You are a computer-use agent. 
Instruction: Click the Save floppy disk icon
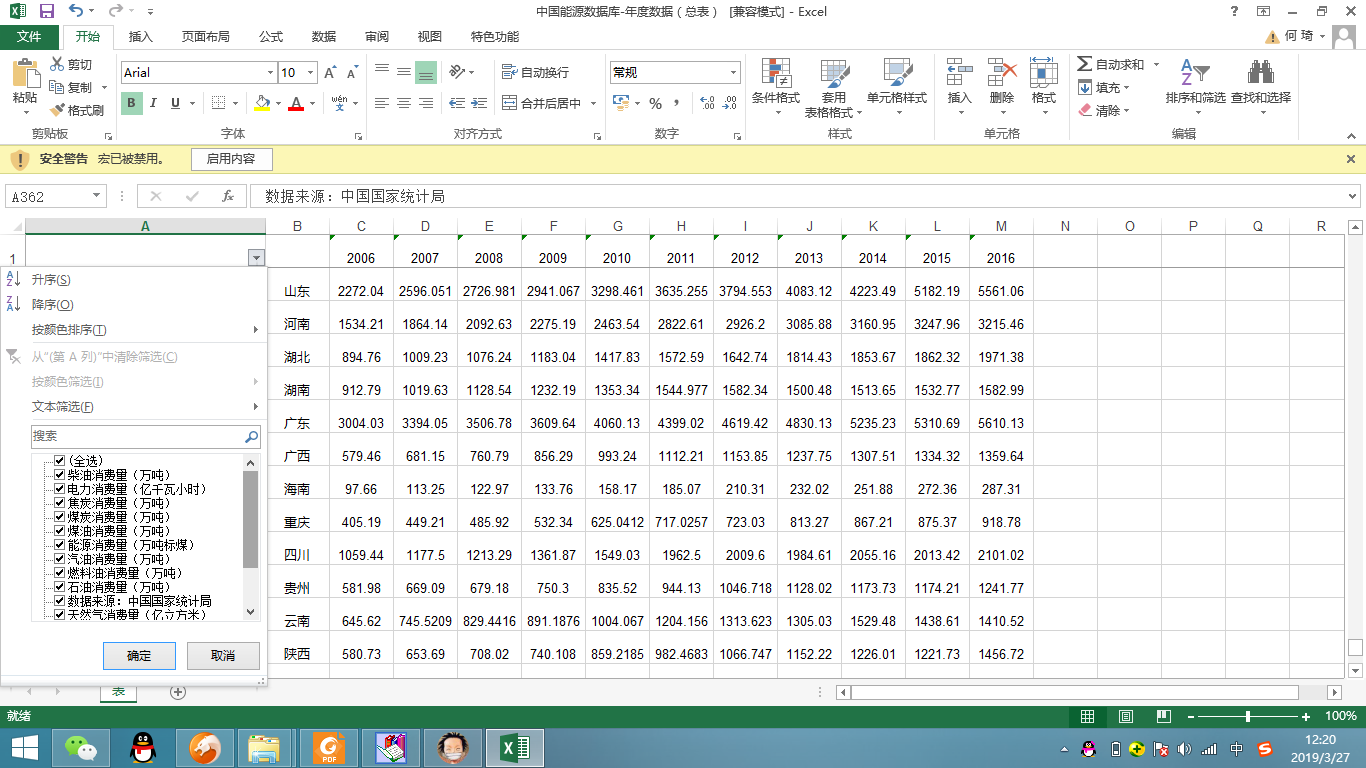pos(46,11)
